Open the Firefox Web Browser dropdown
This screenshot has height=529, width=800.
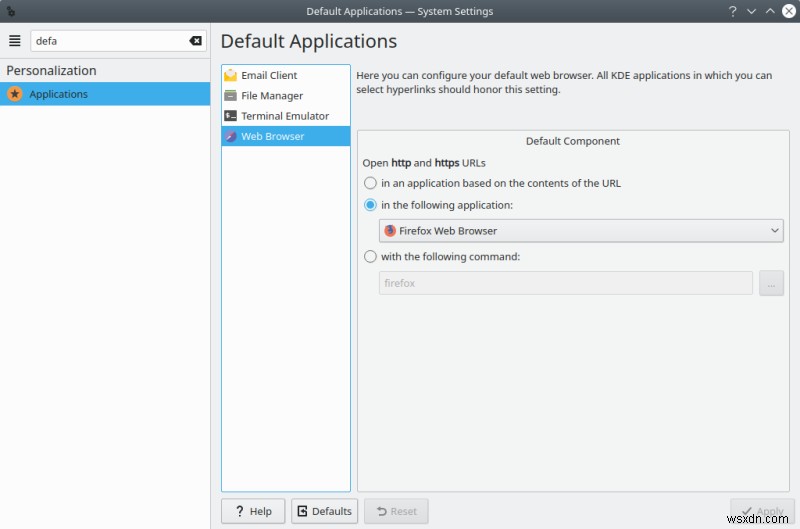[x=581, y=231]
